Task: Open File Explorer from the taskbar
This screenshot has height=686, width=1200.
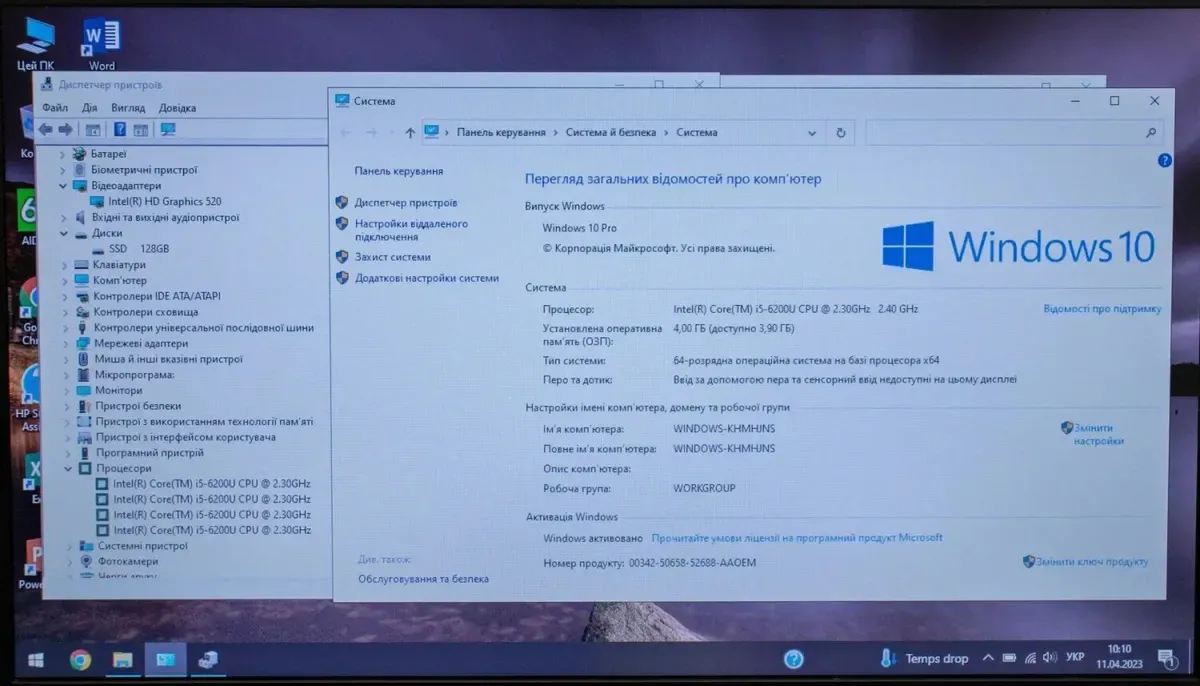Action: [122, 659]
